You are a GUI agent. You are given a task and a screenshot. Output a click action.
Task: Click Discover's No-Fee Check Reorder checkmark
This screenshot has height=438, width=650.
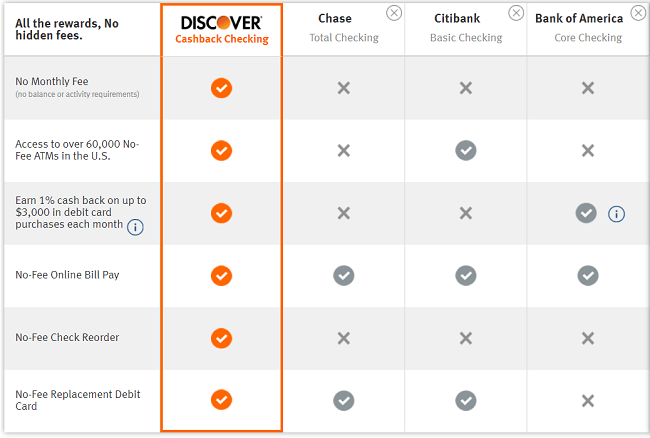[221, 338]
